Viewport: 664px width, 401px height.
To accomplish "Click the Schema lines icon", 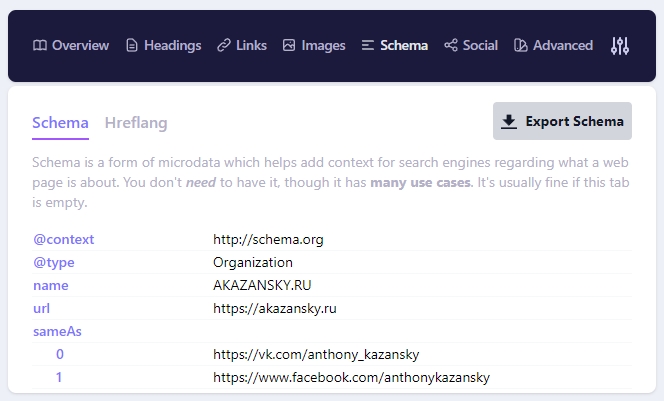I will 368,45.
